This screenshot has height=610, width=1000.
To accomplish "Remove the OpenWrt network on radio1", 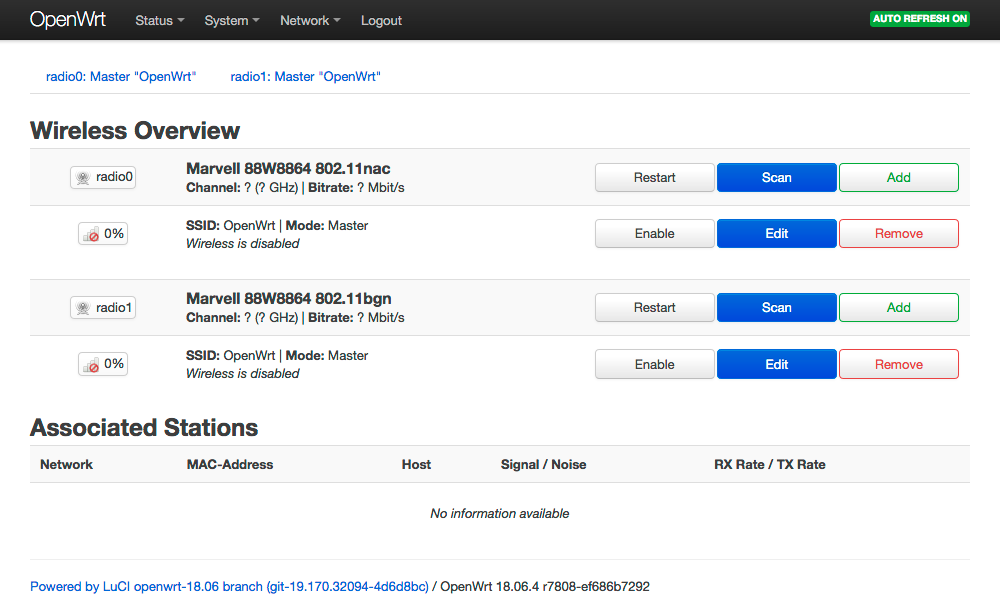I will click(x=899, y=364).
